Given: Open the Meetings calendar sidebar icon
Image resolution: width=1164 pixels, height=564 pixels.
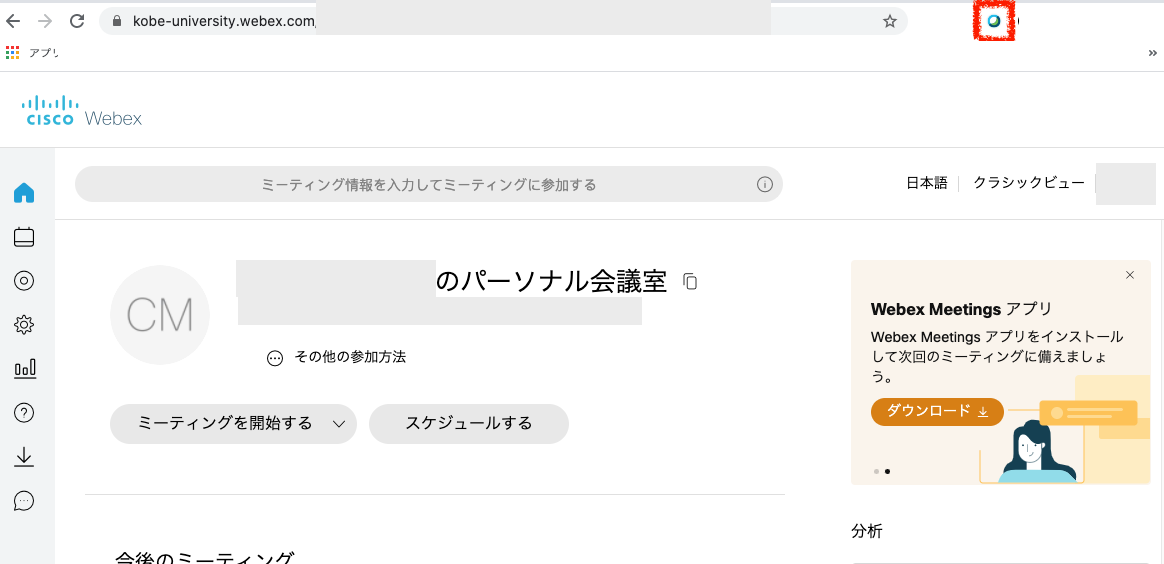Looking at the screenshot, I should click(24, 237).
